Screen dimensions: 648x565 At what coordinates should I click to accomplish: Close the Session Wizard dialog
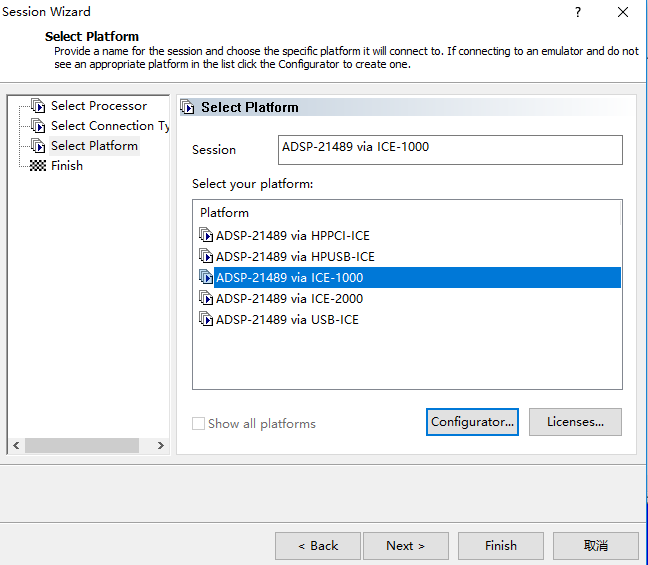point(623,12)
